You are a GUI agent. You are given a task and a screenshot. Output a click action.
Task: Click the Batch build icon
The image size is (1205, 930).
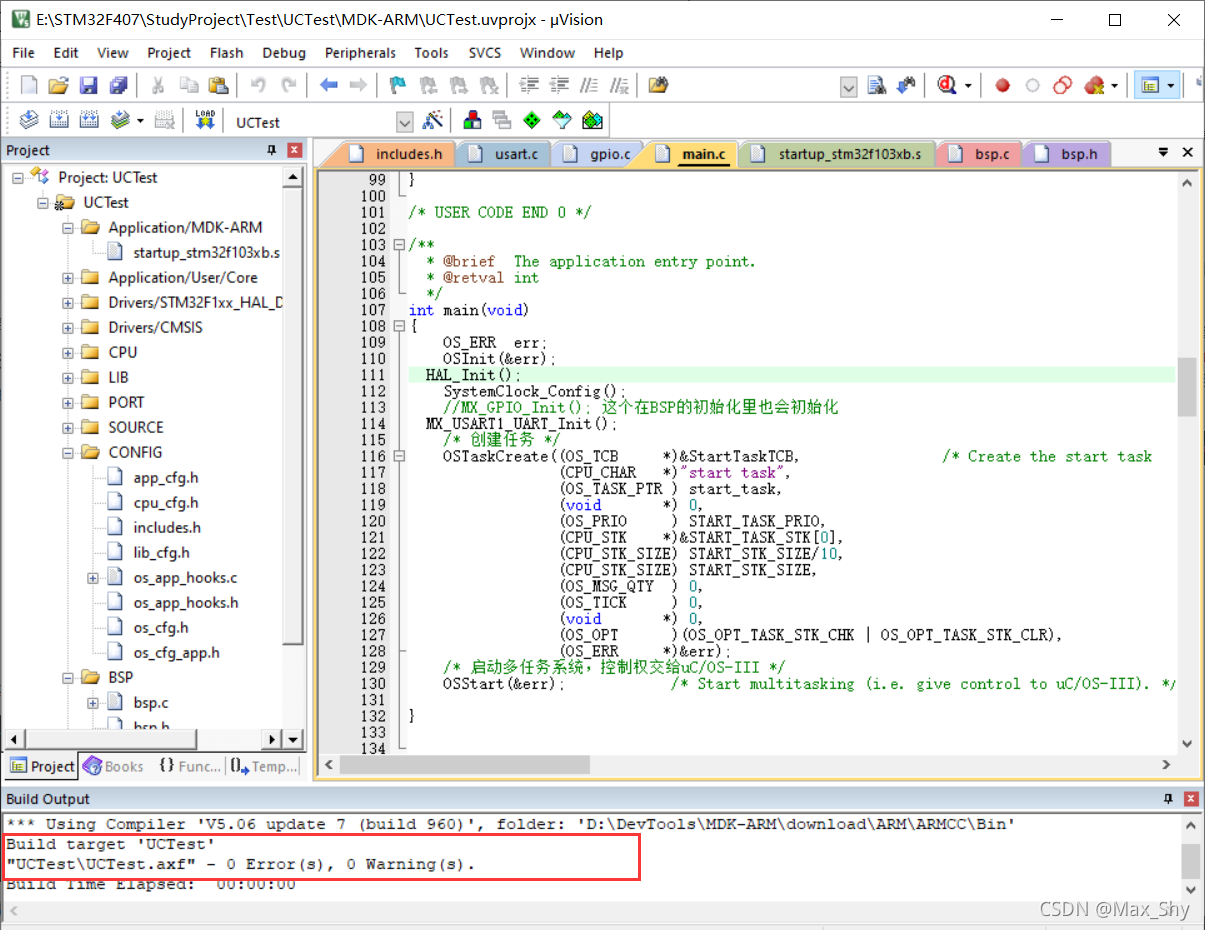(x=120, y=121)
